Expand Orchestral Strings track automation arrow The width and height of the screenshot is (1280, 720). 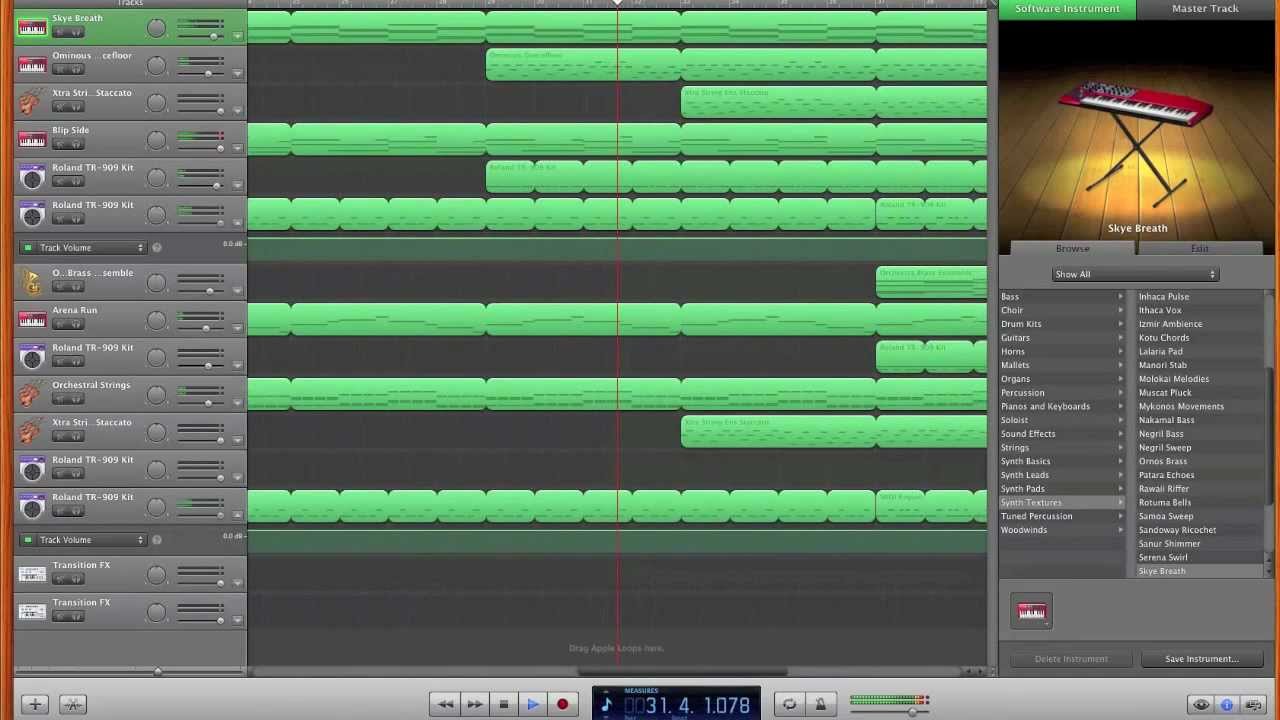coord(237,403)
